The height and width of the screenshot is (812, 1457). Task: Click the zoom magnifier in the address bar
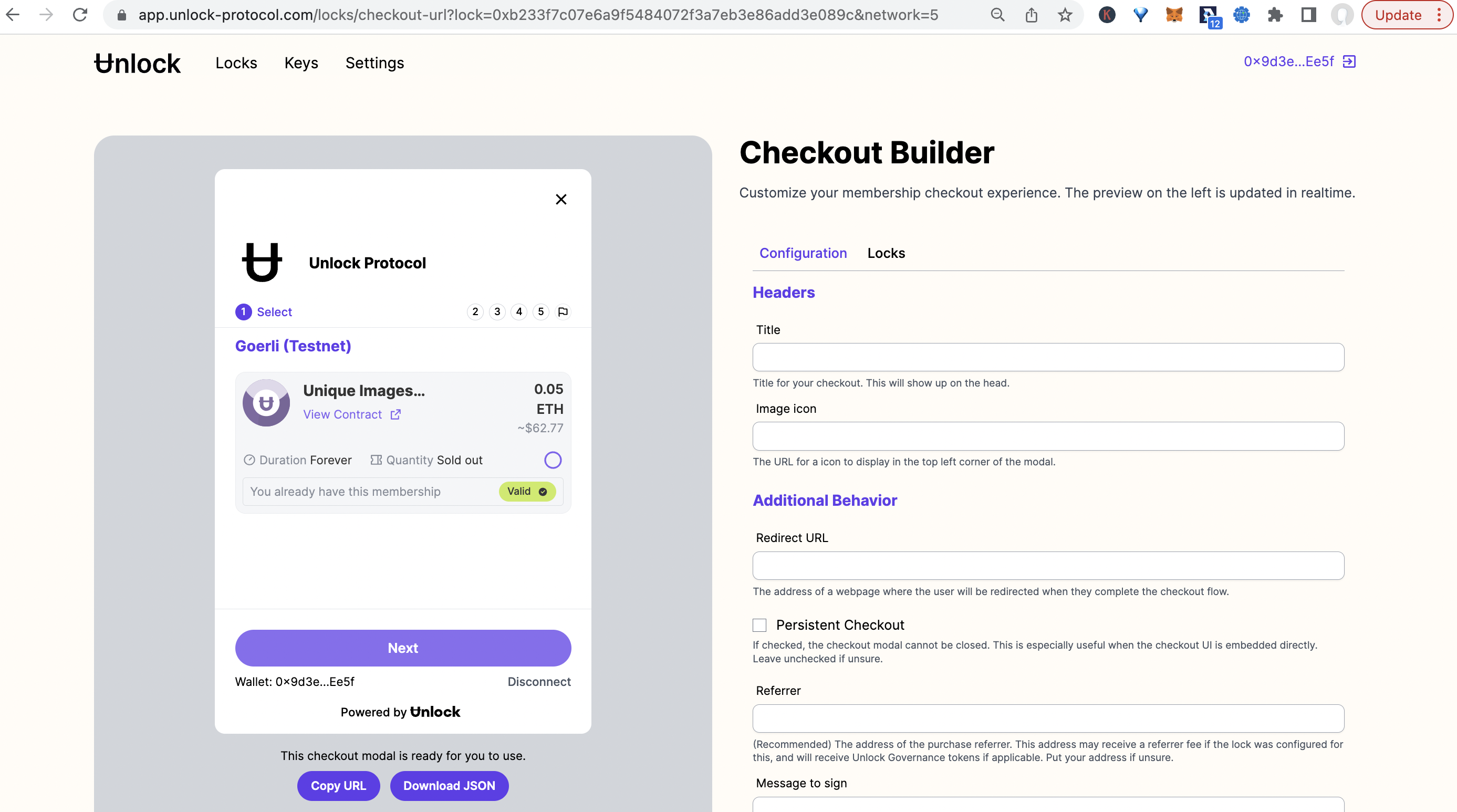point(997,15)
